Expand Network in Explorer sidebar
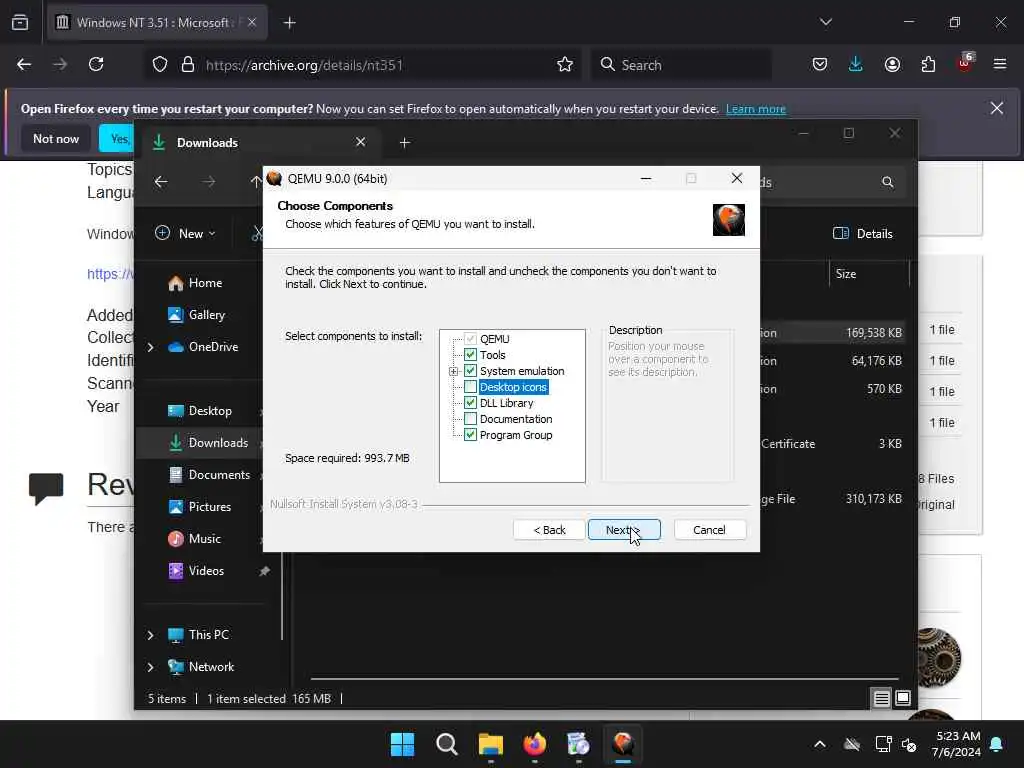Image resolution: width=1024 pixels, height=768 pixels. [x=150, y=667]
